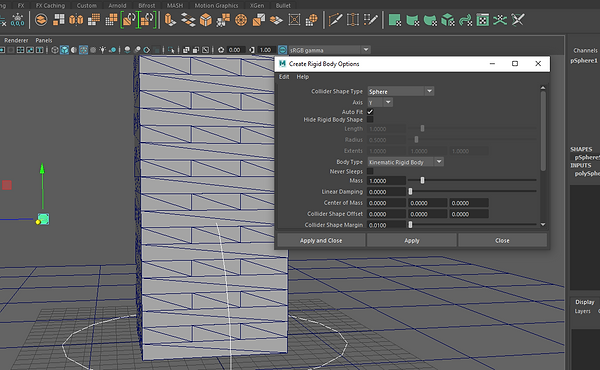The width and height of the screenshot is (600, 370).
Task: Click the green flat square UV icon
Action: tap(395, 20)
